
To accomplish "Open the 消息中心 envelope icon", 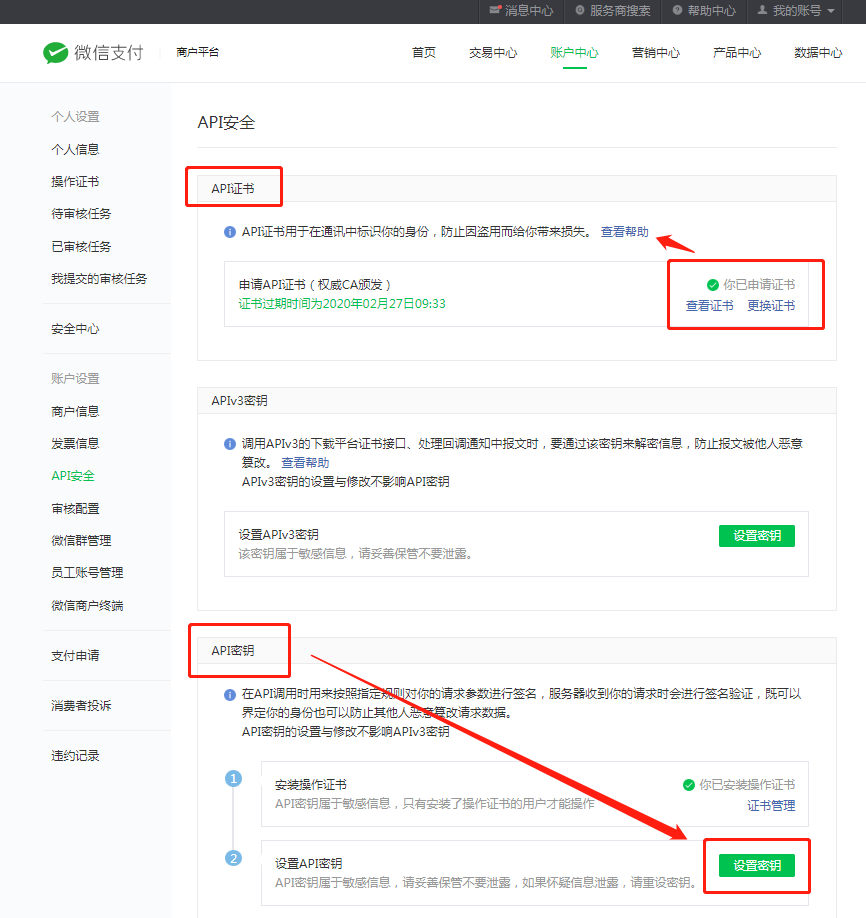I will (x=495, y=10).
